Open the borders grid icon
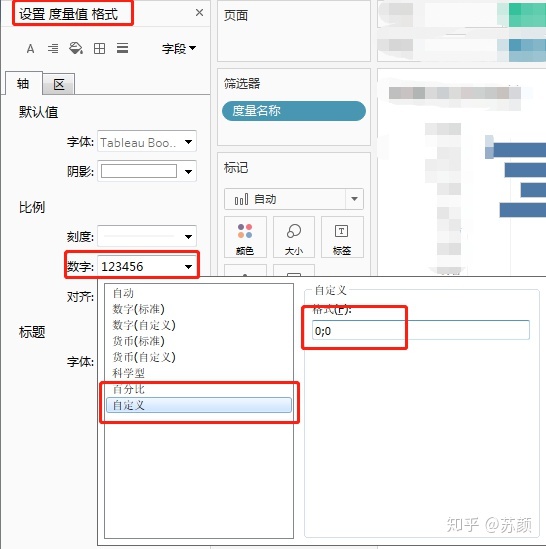The height and width of the screenshot is (549, 546). 99,48
